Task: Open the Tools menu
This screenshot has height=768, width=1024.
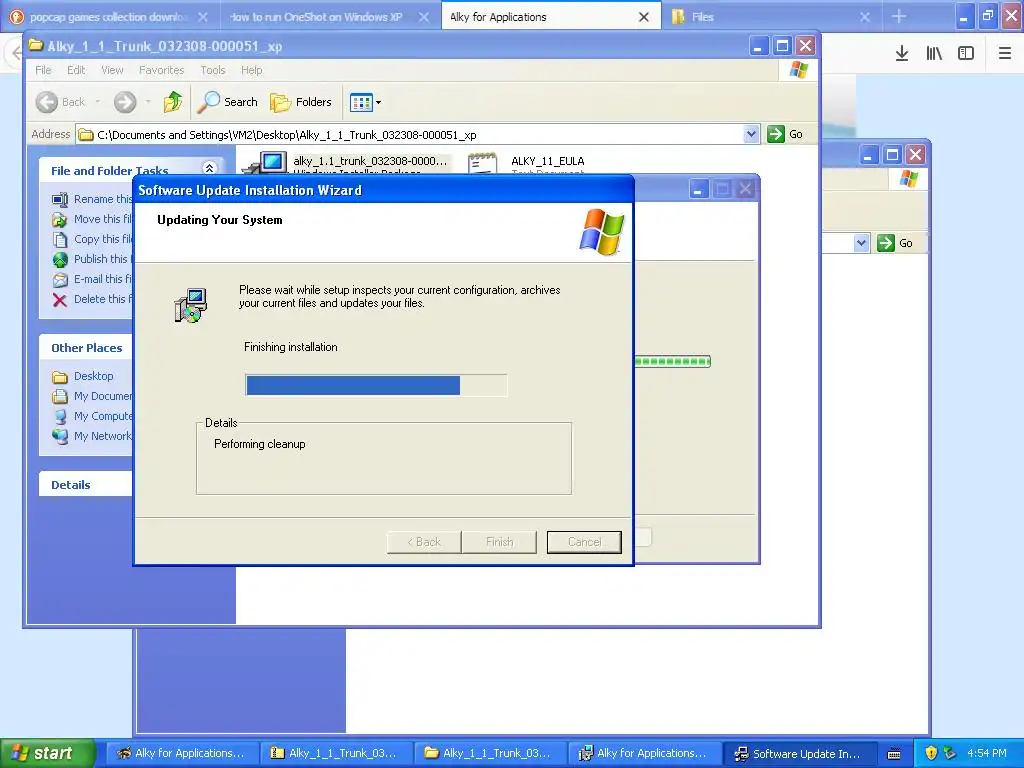Action: click(x=213, y=70)
